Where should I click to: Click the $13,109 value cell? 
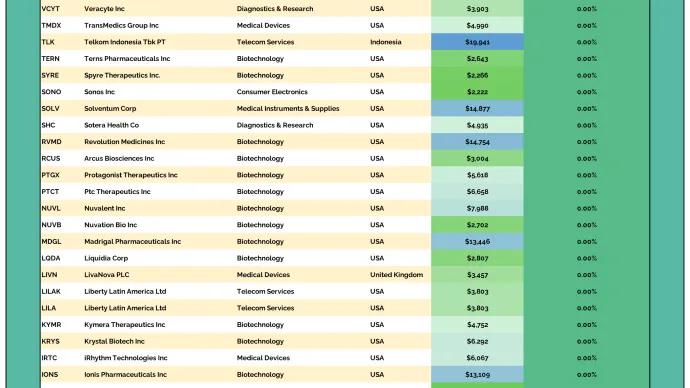pos(477,375)
